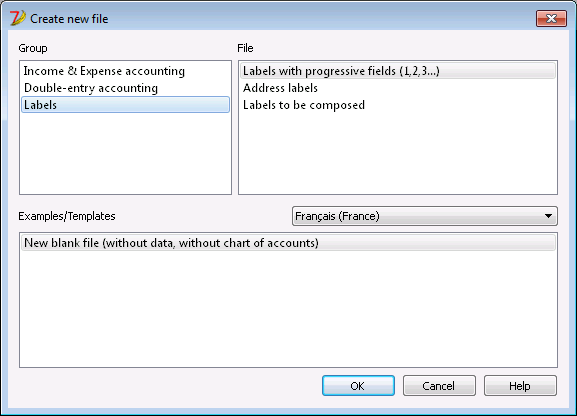This screenshot has height=416, width=577.
Task: Click empty area of Group list
Action: pos(125,155)
